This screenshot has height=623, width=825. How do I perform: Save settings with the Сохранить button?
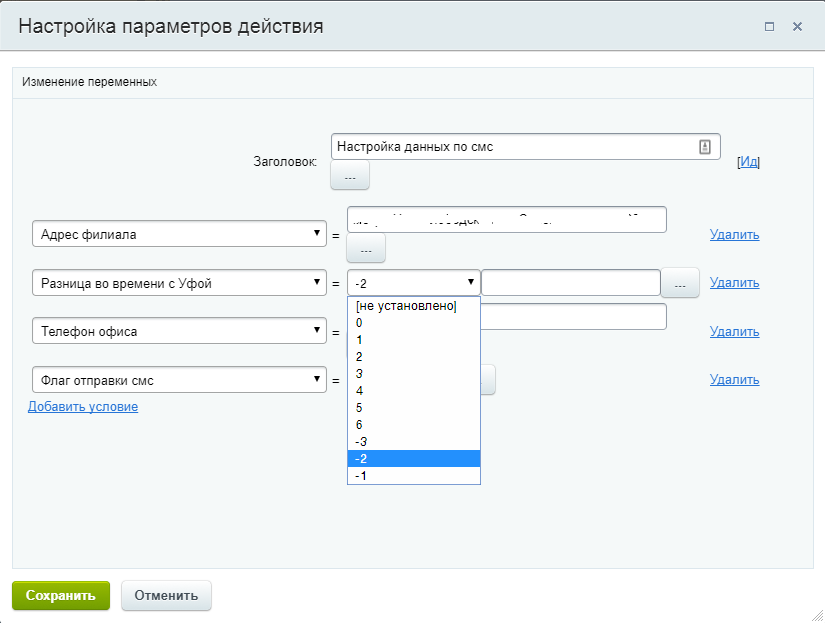coord(61,595)
